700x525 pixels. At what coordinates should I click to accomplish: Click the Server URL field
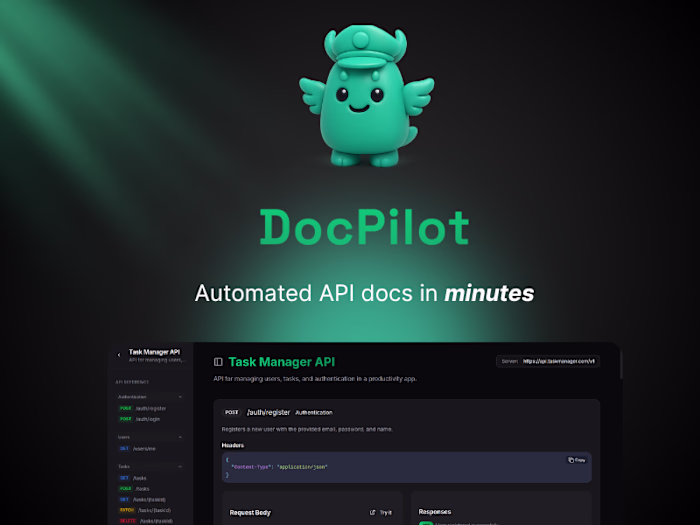click(x=548, y=361)
